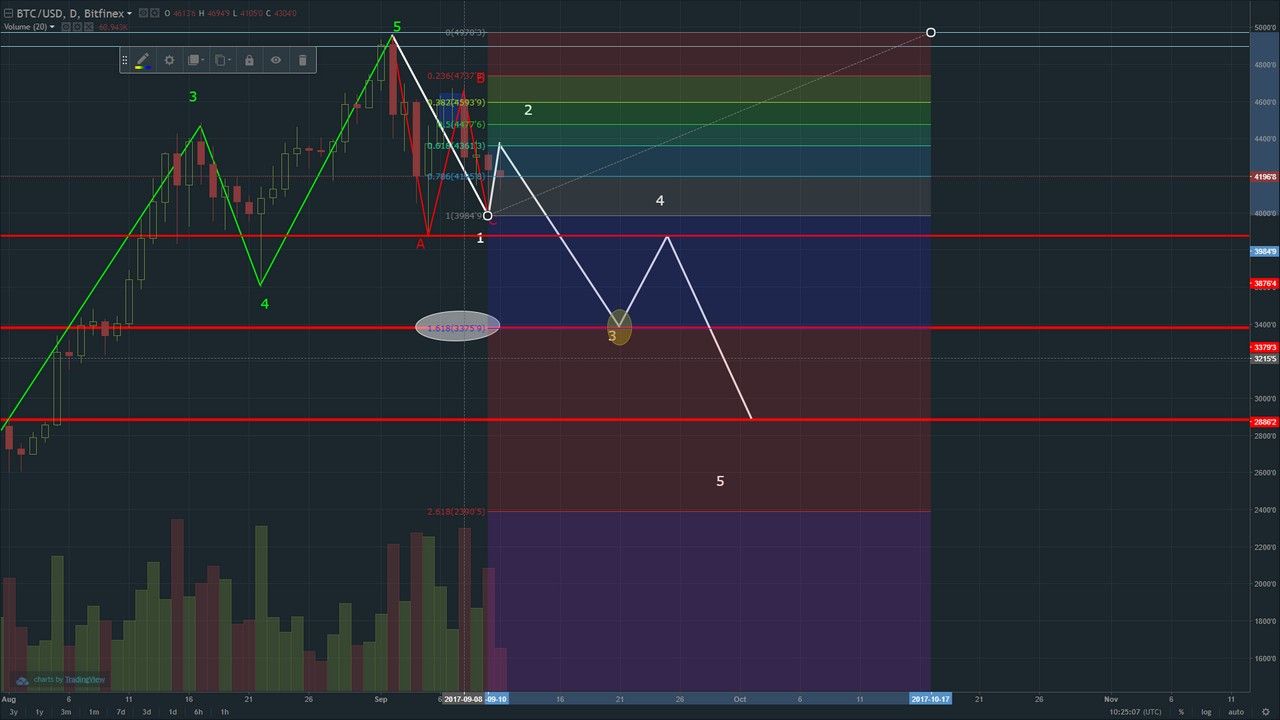Open the visual order layers dropdown
Image resolution: width=1280 pixels, height=720 pixels.
(196, 60)
